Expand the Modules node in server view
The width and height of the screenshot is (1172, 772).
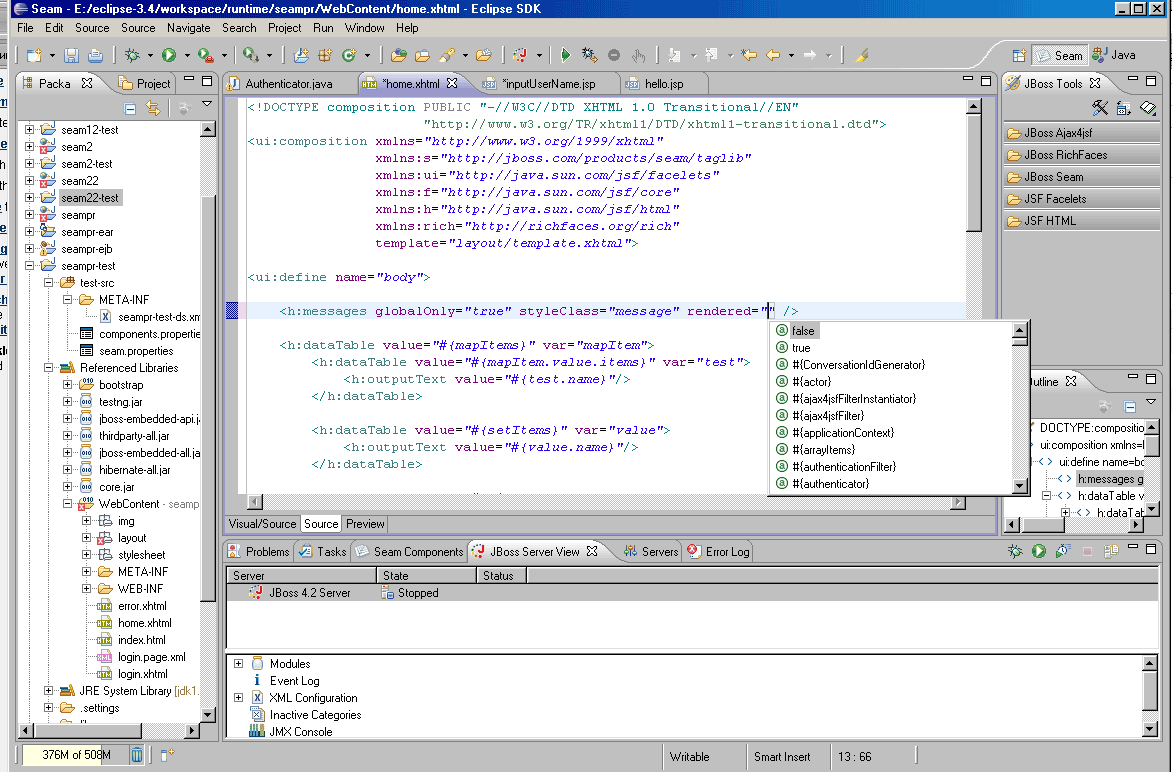pos(239,664)
